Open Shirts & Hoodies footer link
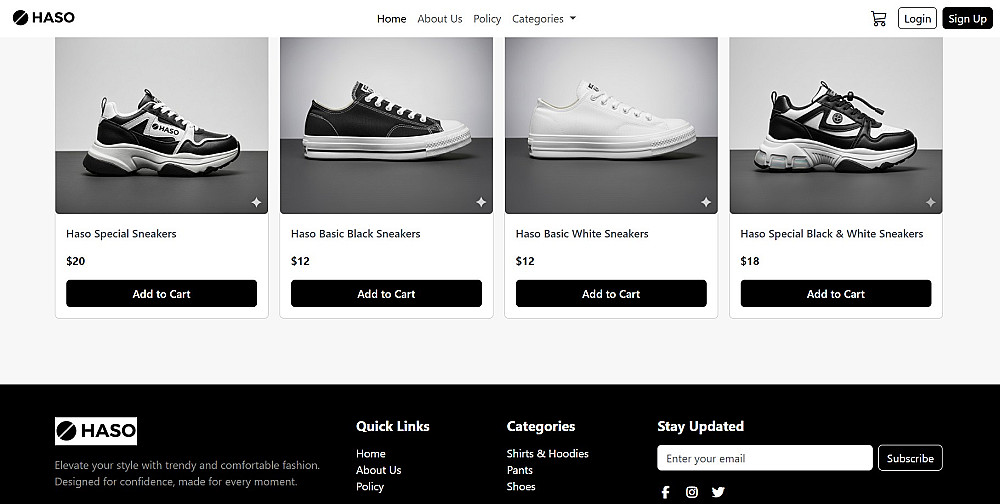The width and height of the screenshot is (1000, 504). coord(547,453)
